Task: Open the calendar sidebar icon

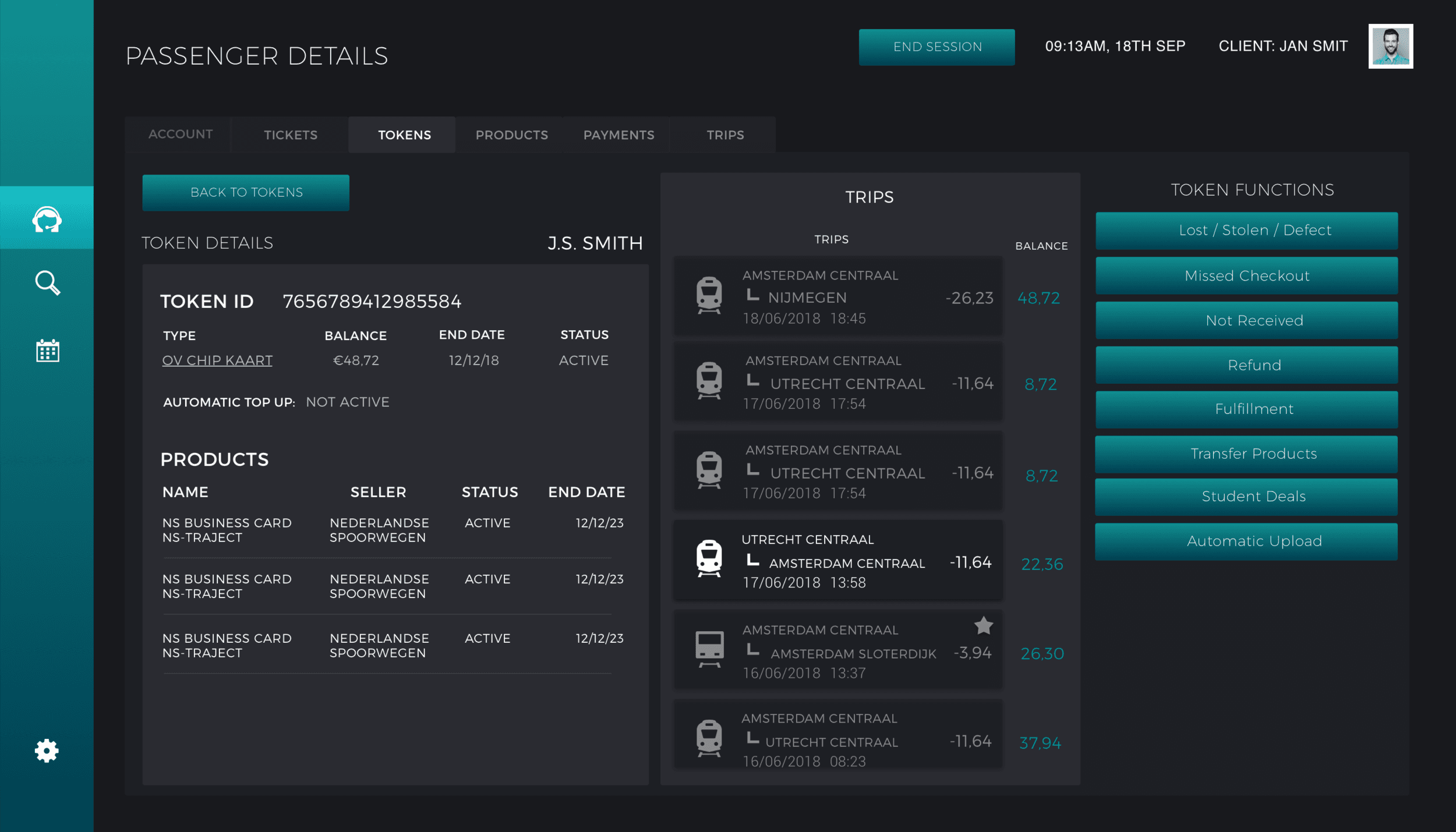Action: pos(47,350)
